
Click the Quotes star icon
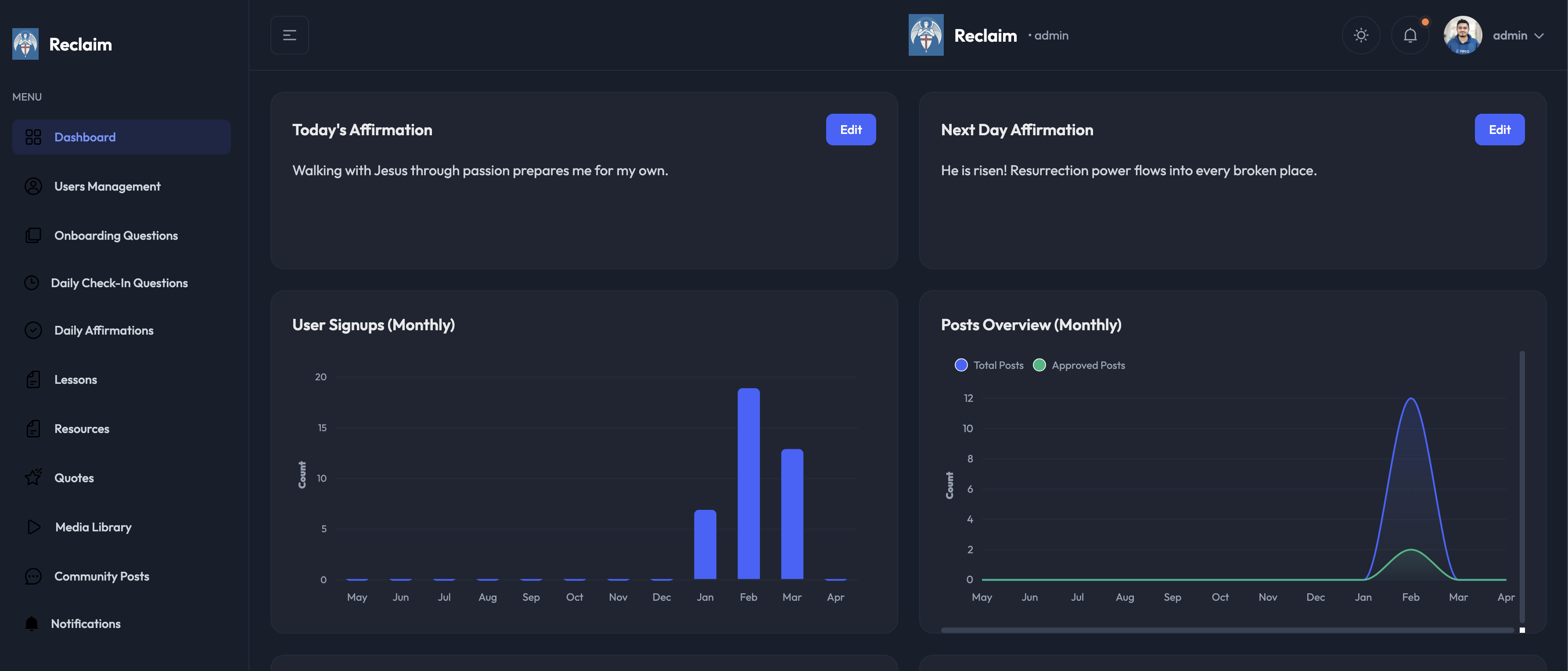click(33, 477)
